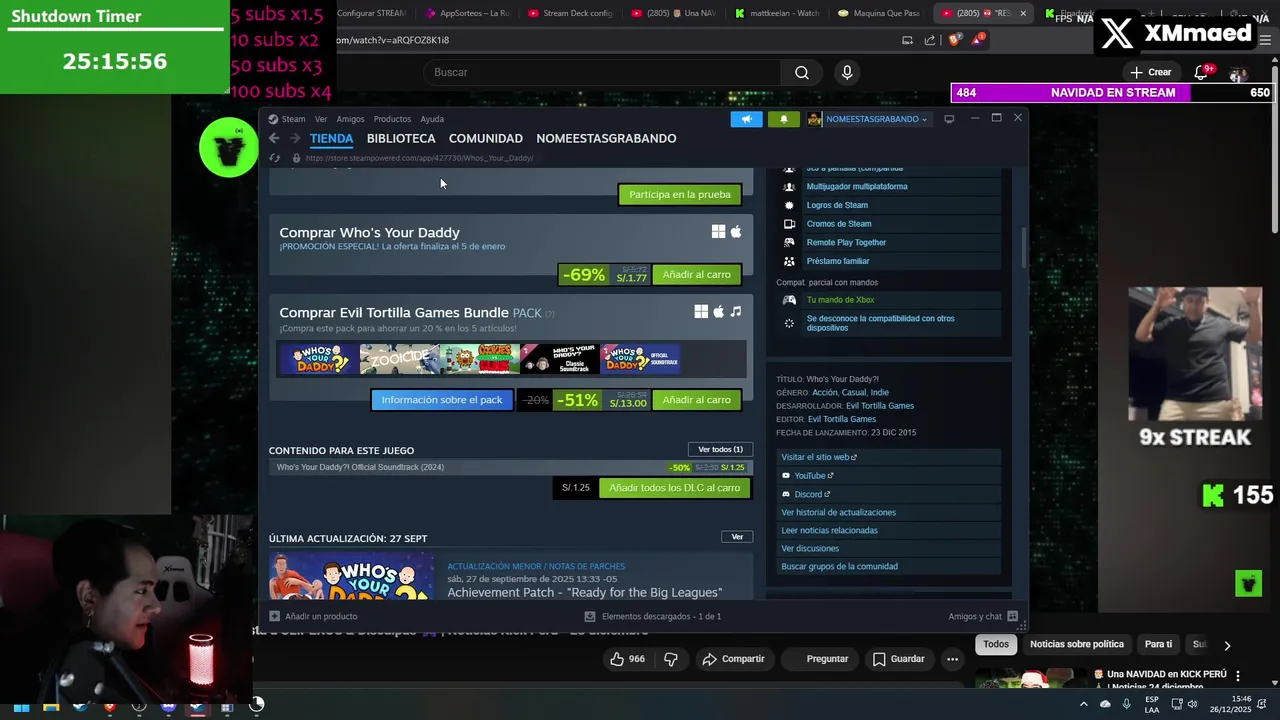Open Evil Tortilla Games Bundle help question mark
This screenshot has height=720, width=1280.
[x=549, y=314]
